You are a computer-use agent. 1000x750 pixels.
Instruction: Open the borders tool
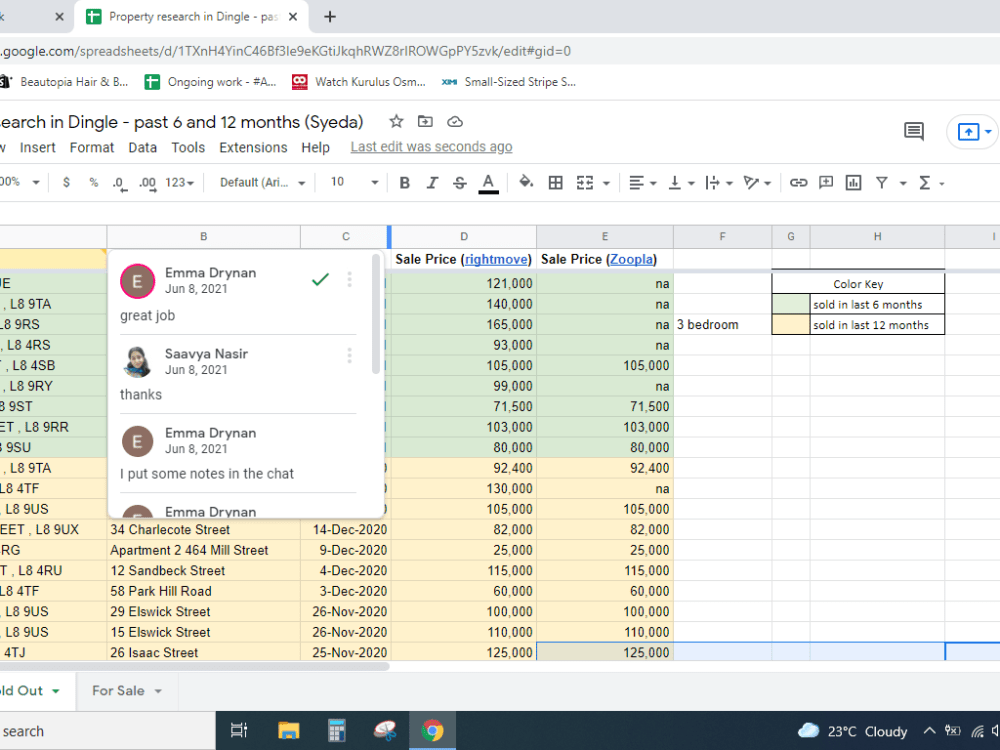coord(555,183)
